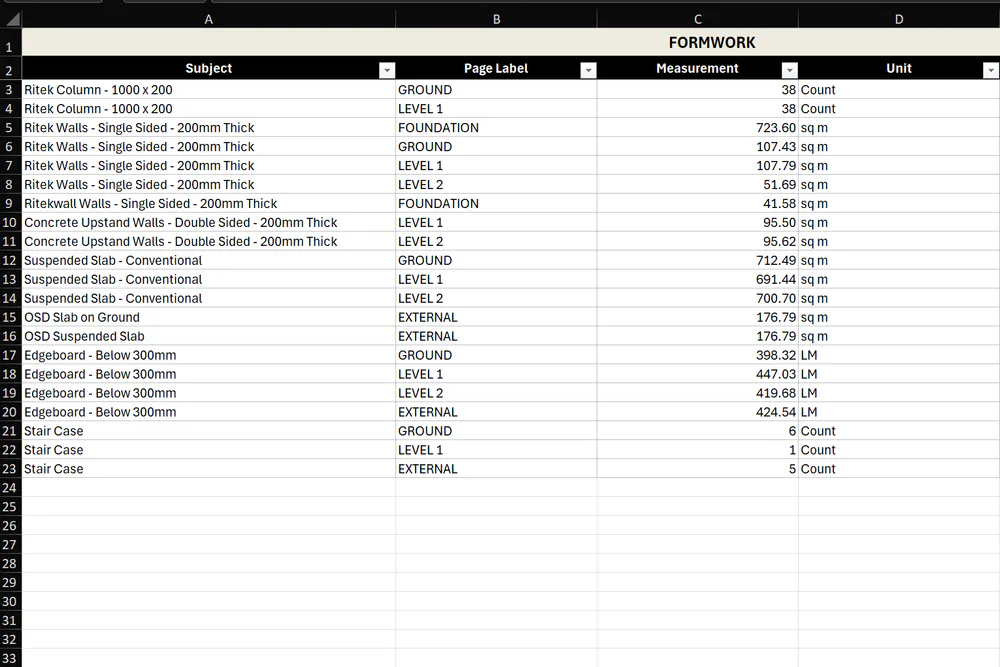Select Suspended Slab - Conventional in row 12
The width and height of the screenshot is (1000, 667).
(209, 261)
